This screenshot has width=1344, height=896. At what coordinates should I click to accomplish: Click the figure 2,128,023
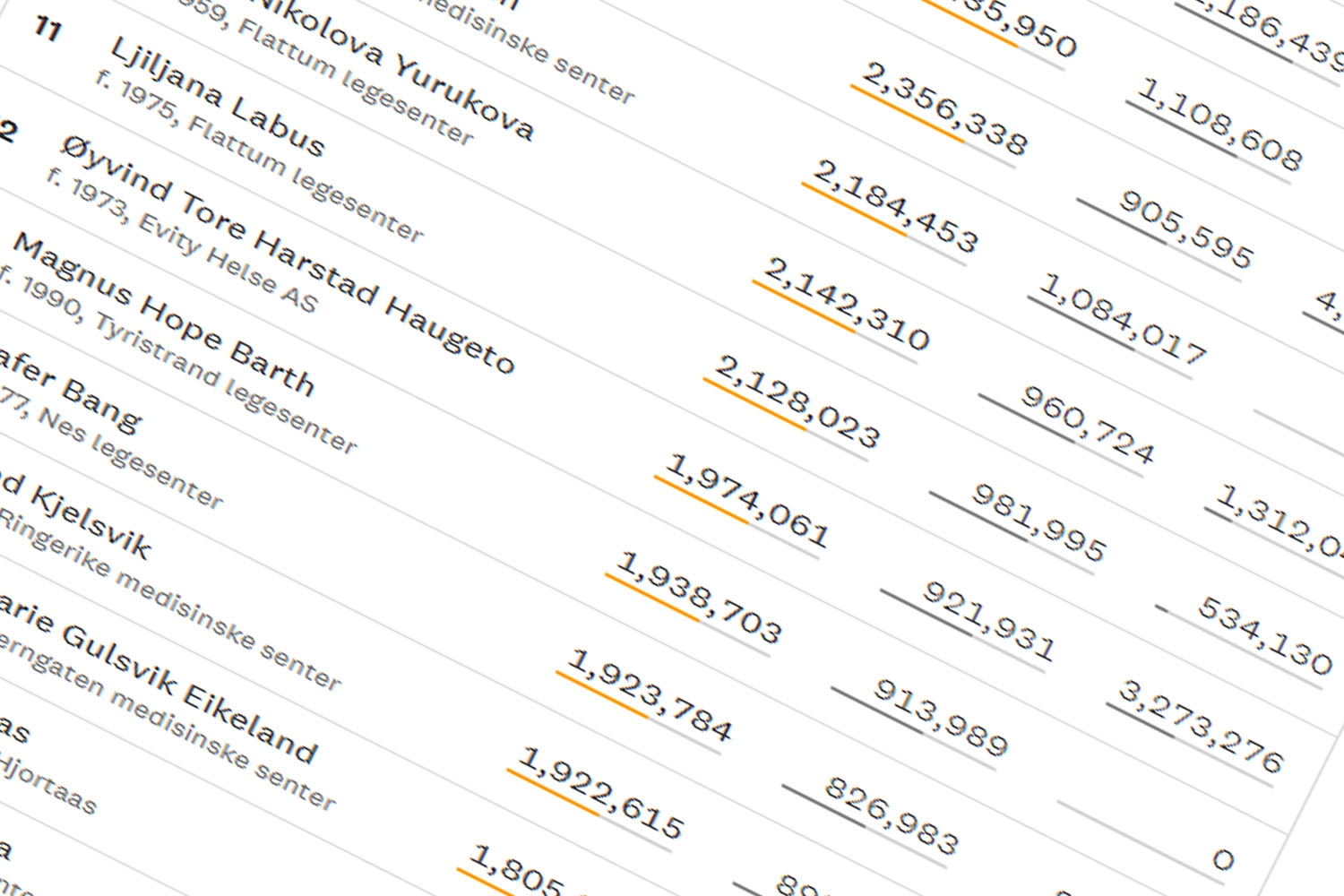(797, 401)
